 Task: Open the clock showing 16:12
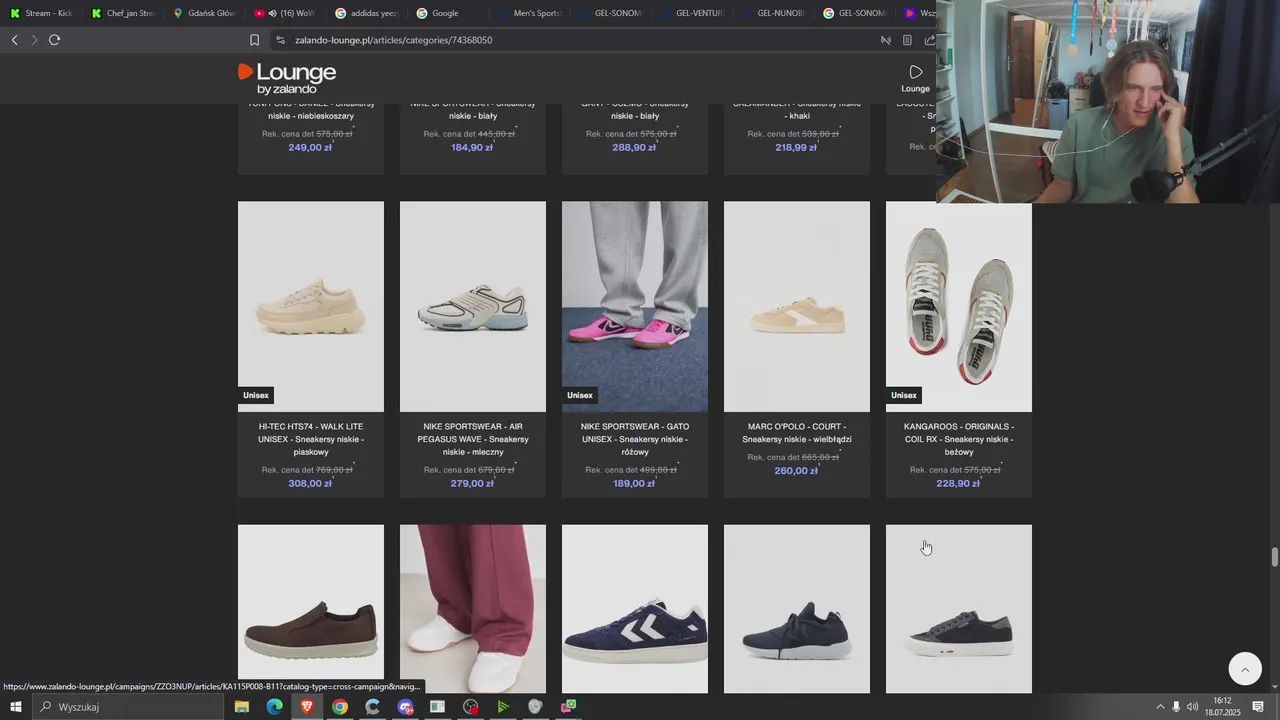(x=1222, y=707)
